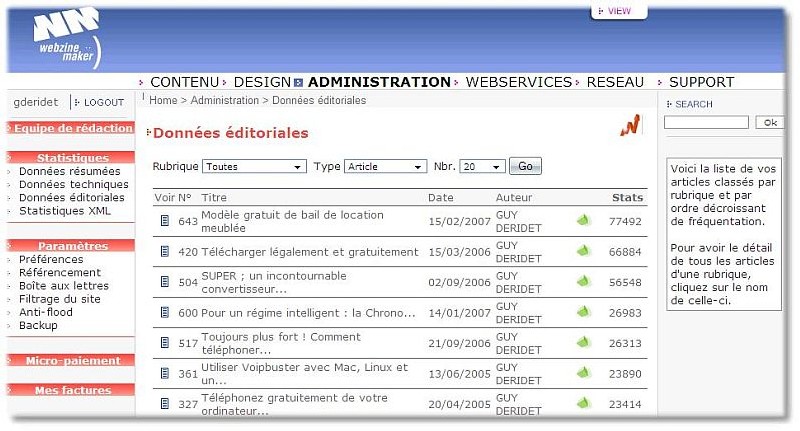Click green stats icon for article 327
The height and width of the screenshot is (431, 800).
(x=583, y=403)
